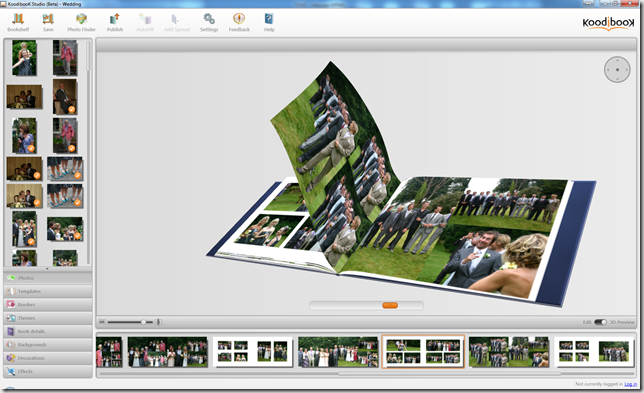This screenshot has height=393, width=644.
Task: Open the Book details section
Action: coord(48,331)
